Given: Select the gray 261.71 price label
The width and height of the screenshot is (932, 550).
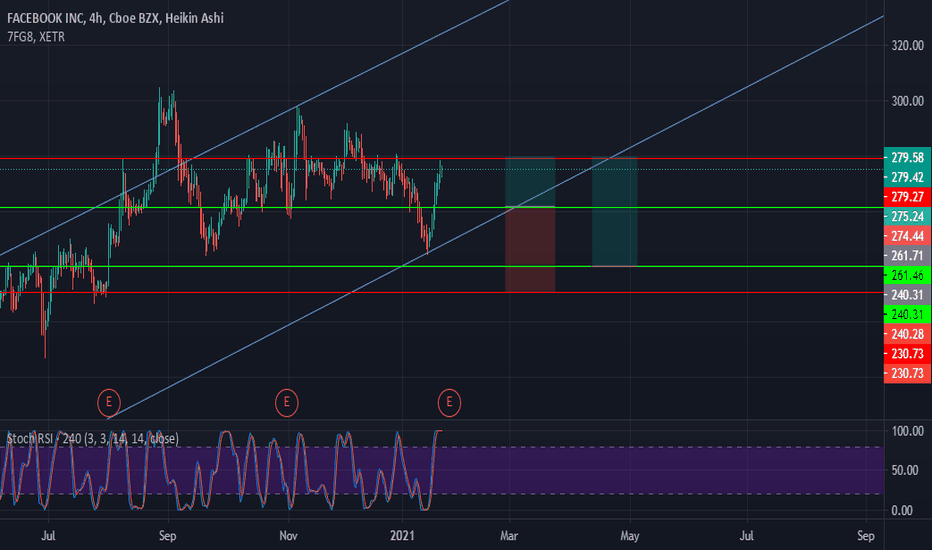Looking at the screenshot, I should point(908,256).
